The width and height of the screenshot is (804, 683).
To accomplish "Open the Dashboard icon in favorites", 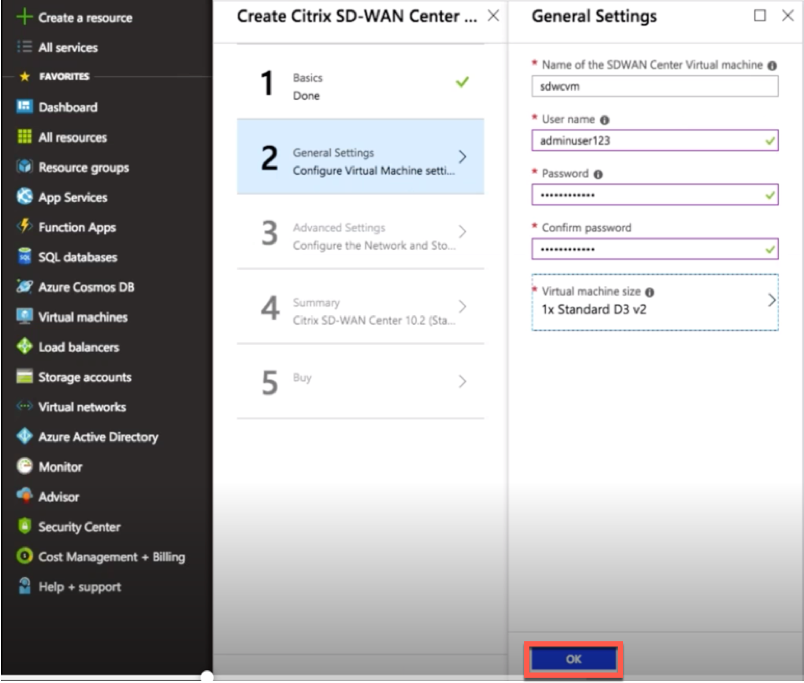I will pos(24,107).
